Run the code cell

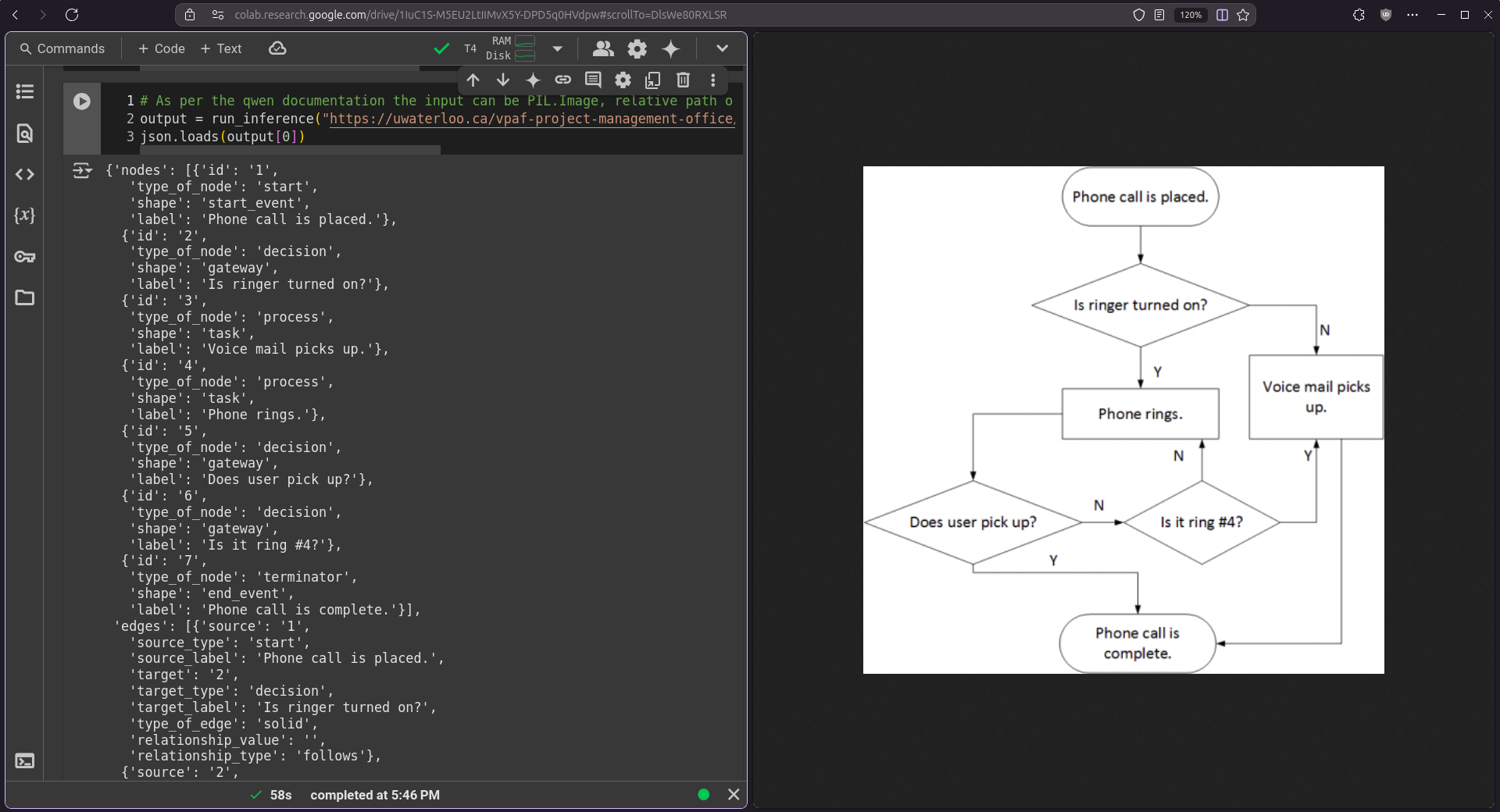coord(82,101)
